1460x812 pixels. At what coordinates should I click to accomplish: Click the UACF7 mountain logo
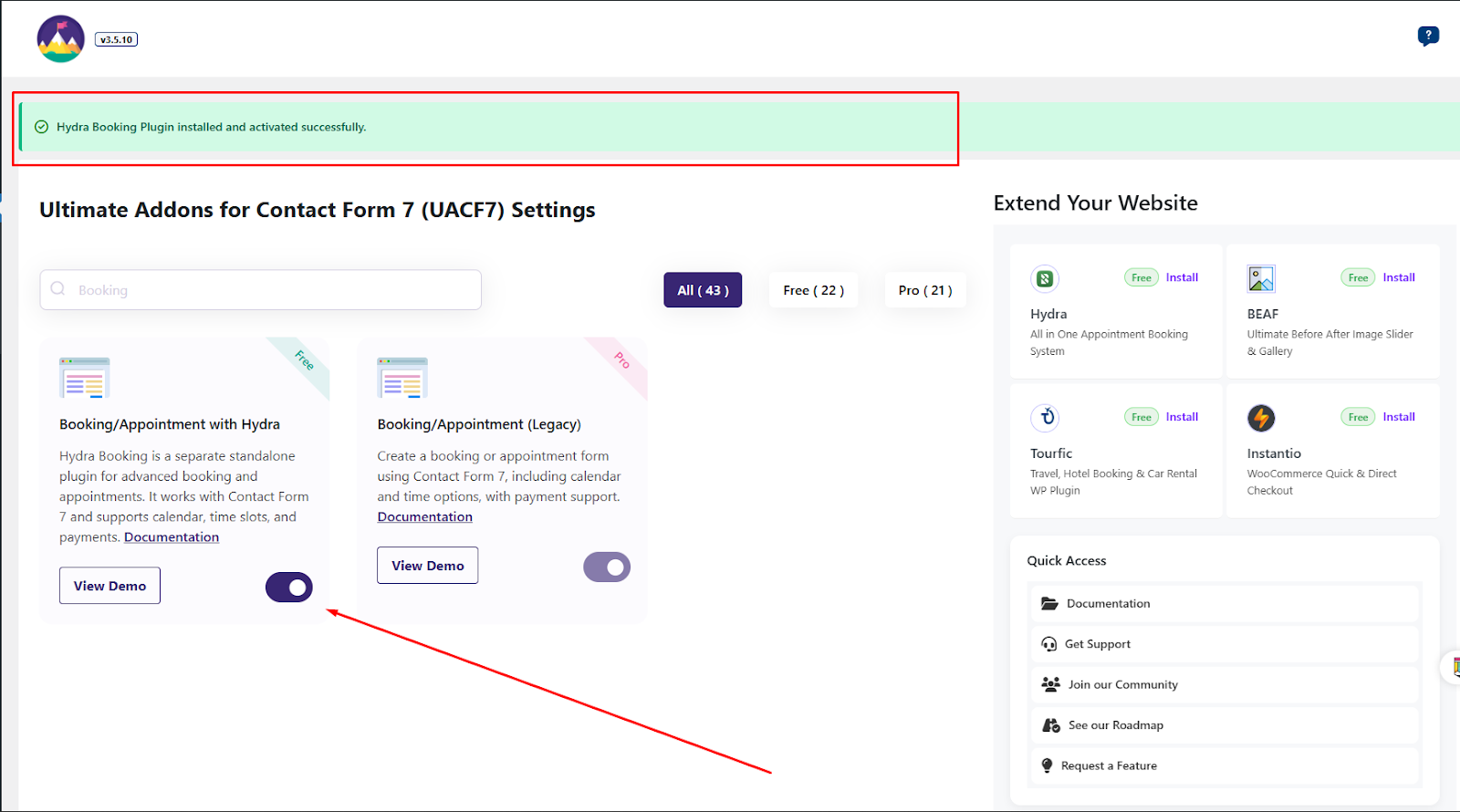pyautogui.click(x=61, y=39)
